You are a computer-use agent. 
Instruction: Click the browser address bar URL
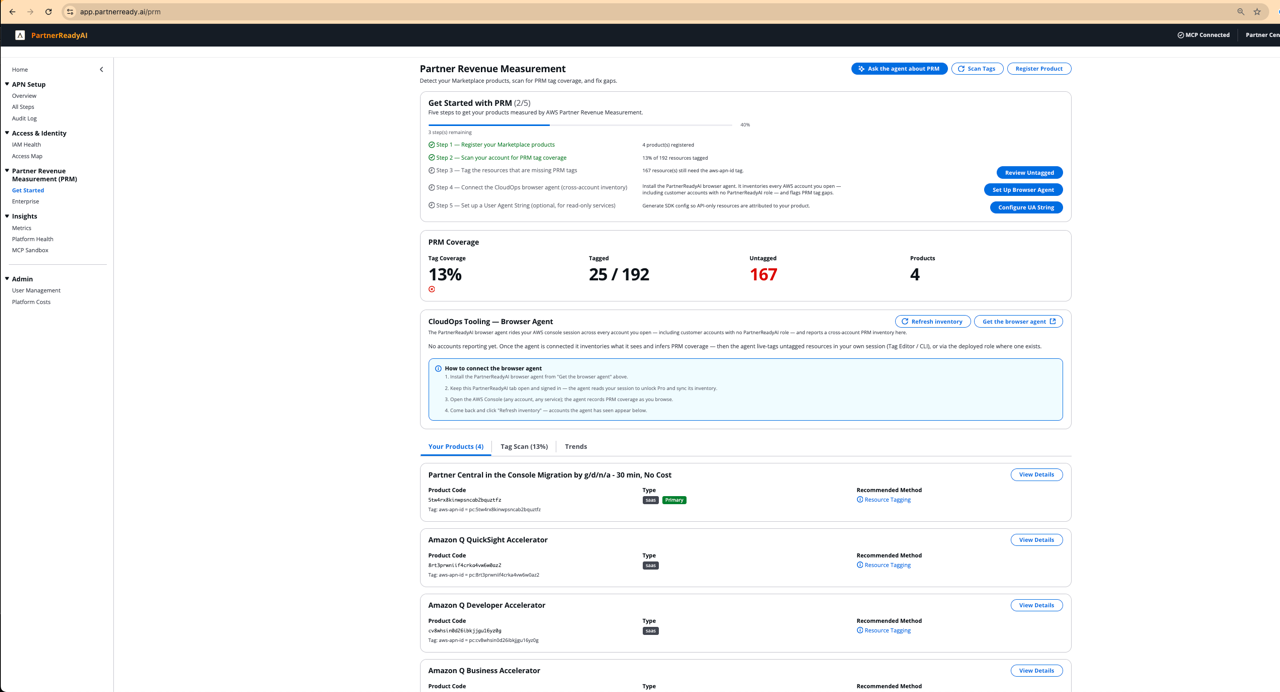point(120,12)
